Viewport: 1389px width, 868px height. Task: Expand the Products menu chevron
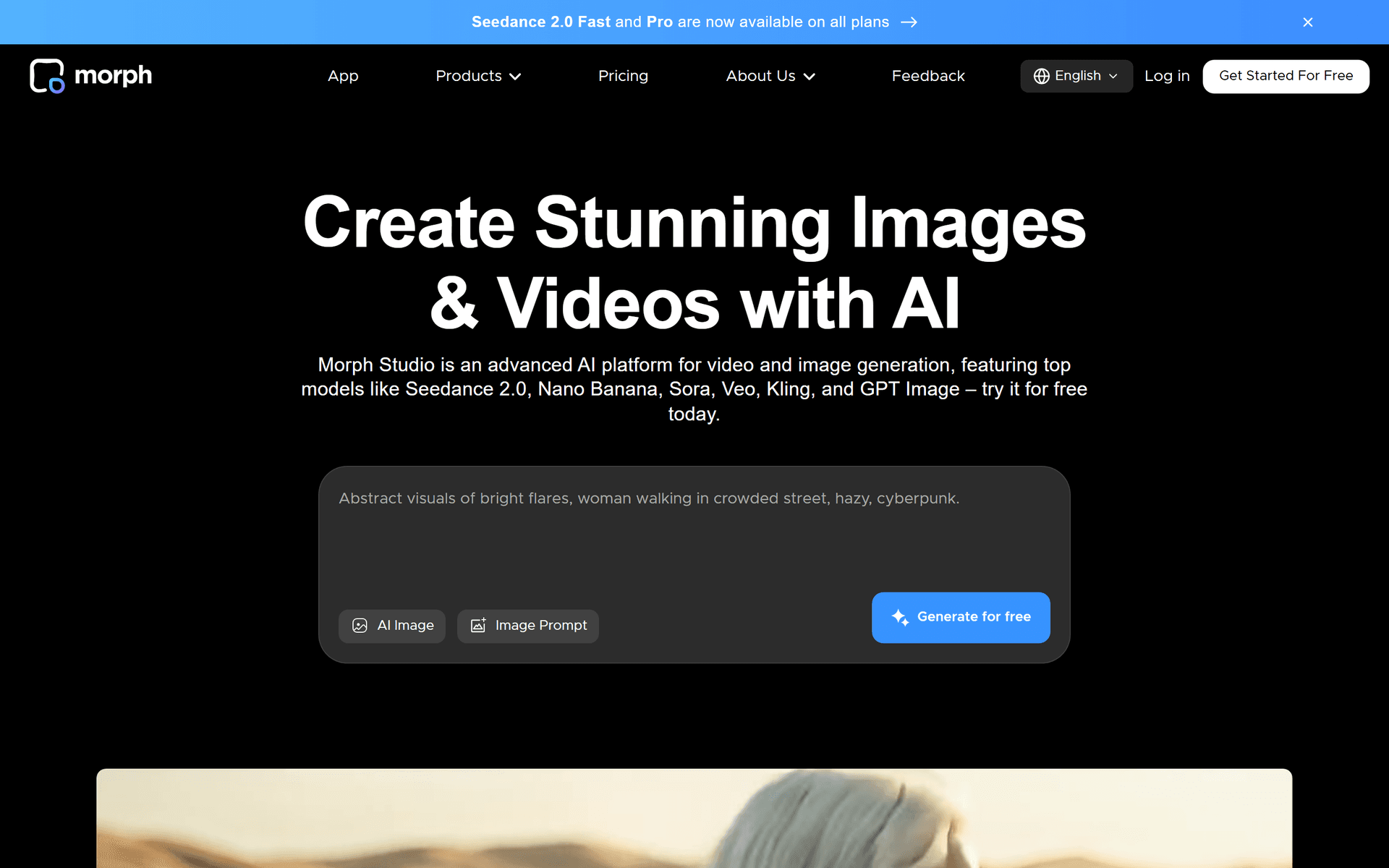coord(515,77)
